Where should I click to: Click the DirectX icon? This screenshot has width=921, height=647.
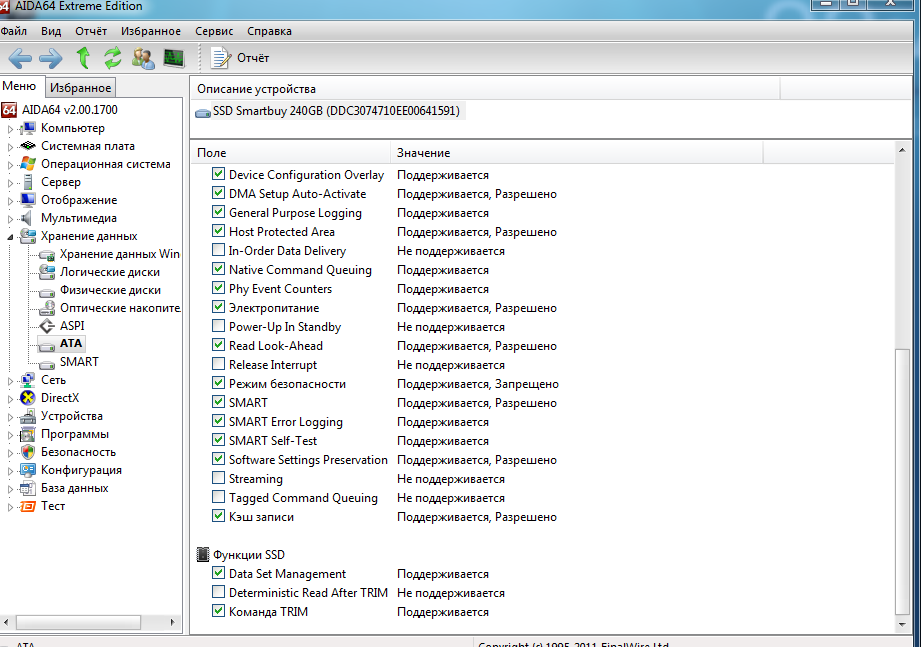[28, 398]
